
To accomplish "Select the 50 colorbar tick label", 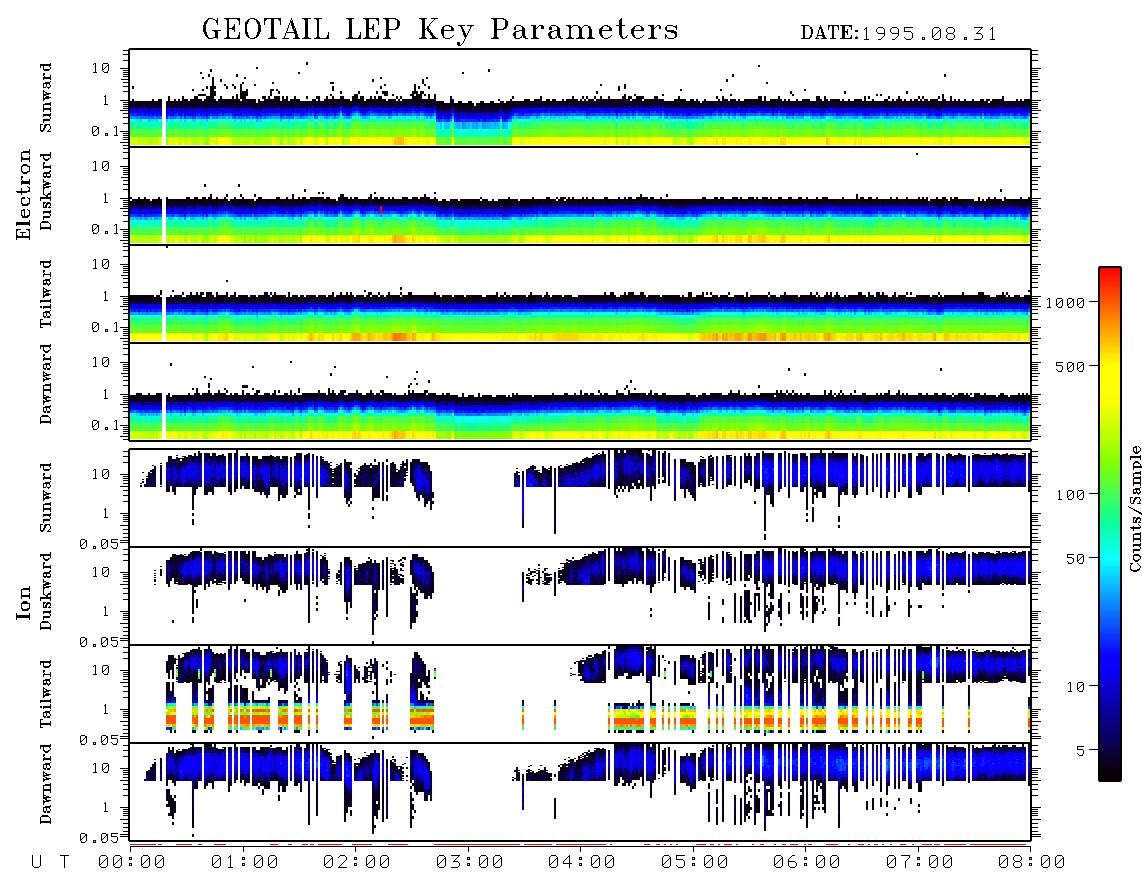I will point(1075,559).
